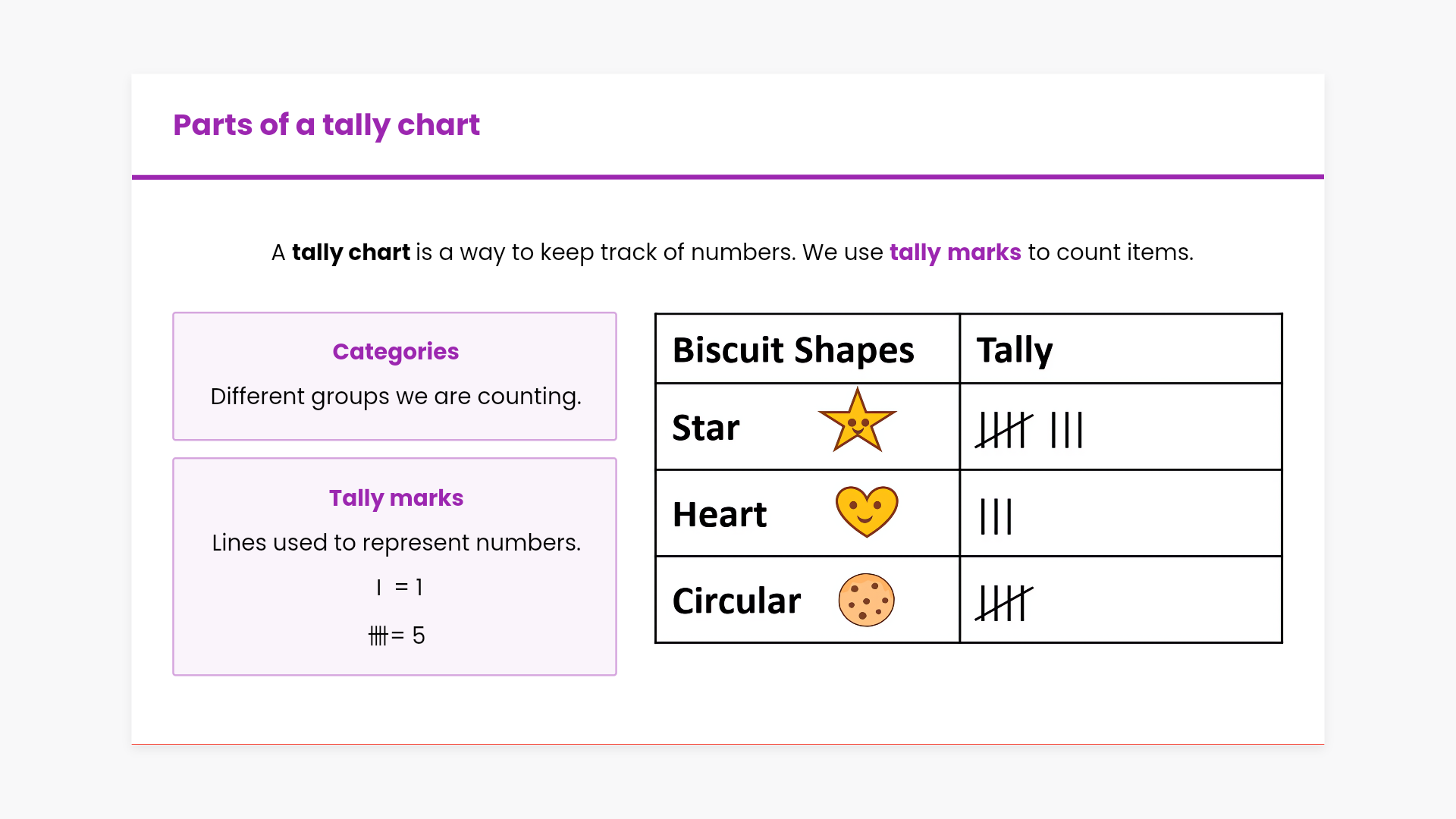Click the Star row tally marks
This screenshot has width=1456, height=819.
click(x=1028, y=430)
